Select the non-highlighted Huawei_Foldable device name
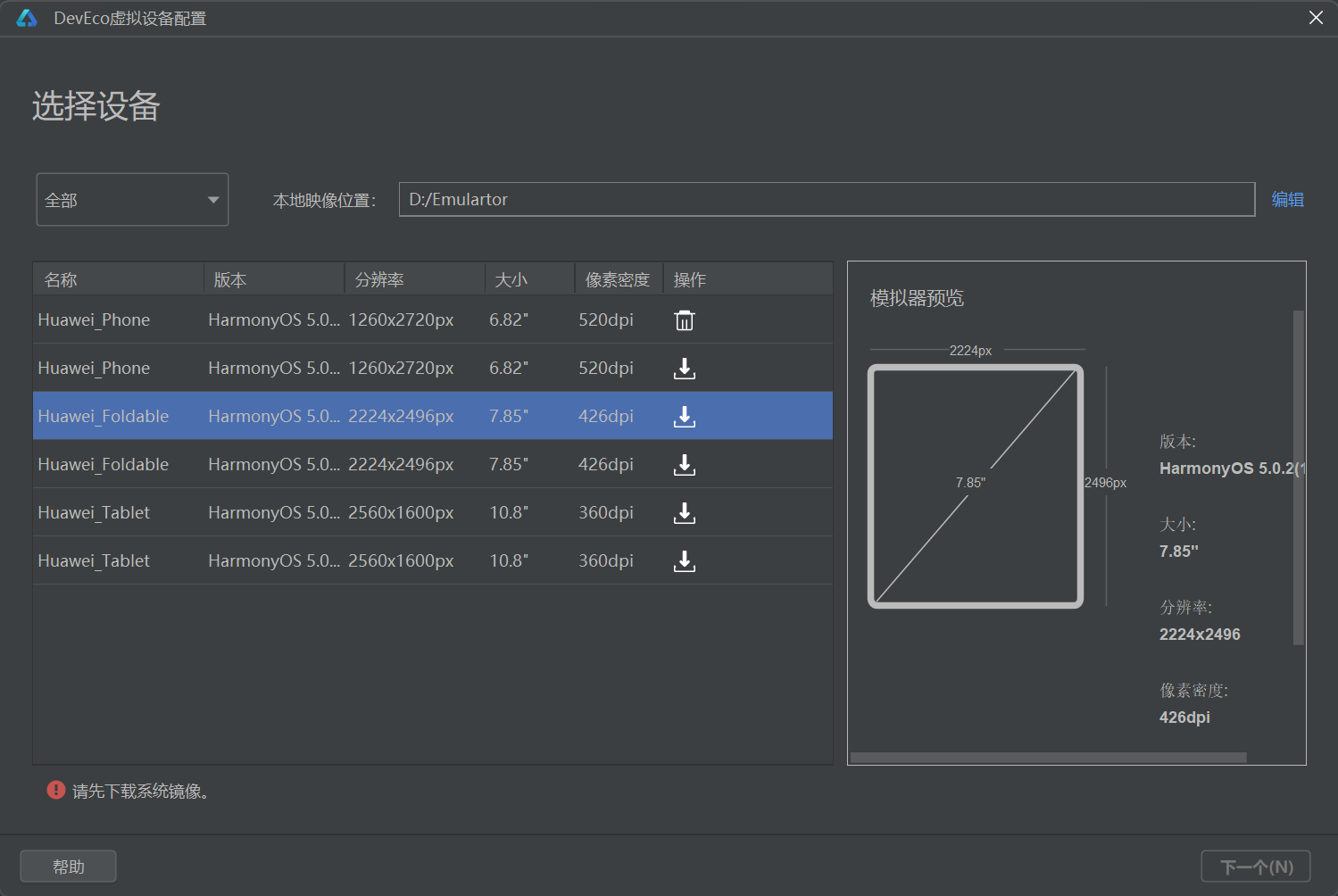Viewport: 1338px width, 896px height. [x=104, y=464]
